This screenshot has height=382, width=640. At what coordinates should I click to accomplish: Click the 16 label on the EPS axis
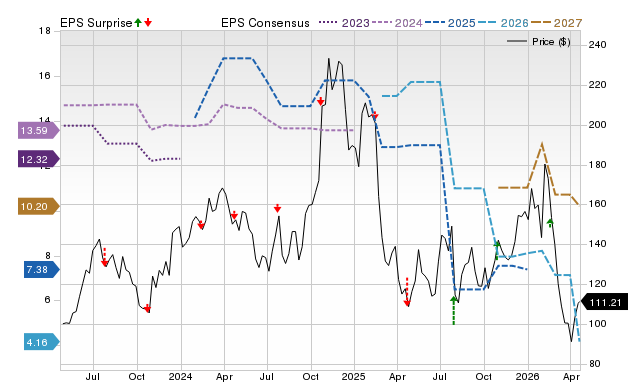[x=45, y=76]
